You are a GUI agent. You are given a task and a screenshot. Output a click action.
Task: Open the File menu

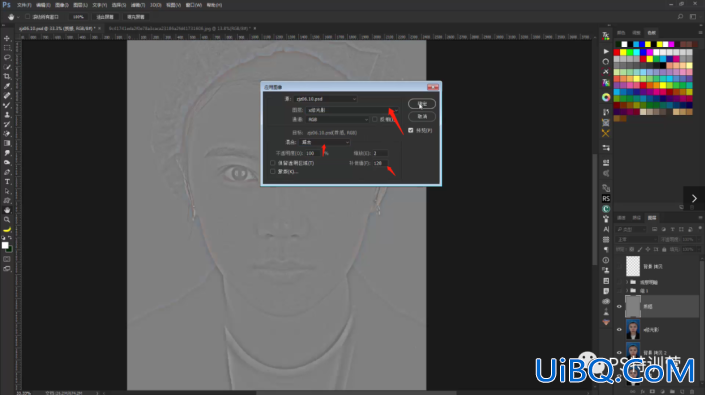coord(24,5)
